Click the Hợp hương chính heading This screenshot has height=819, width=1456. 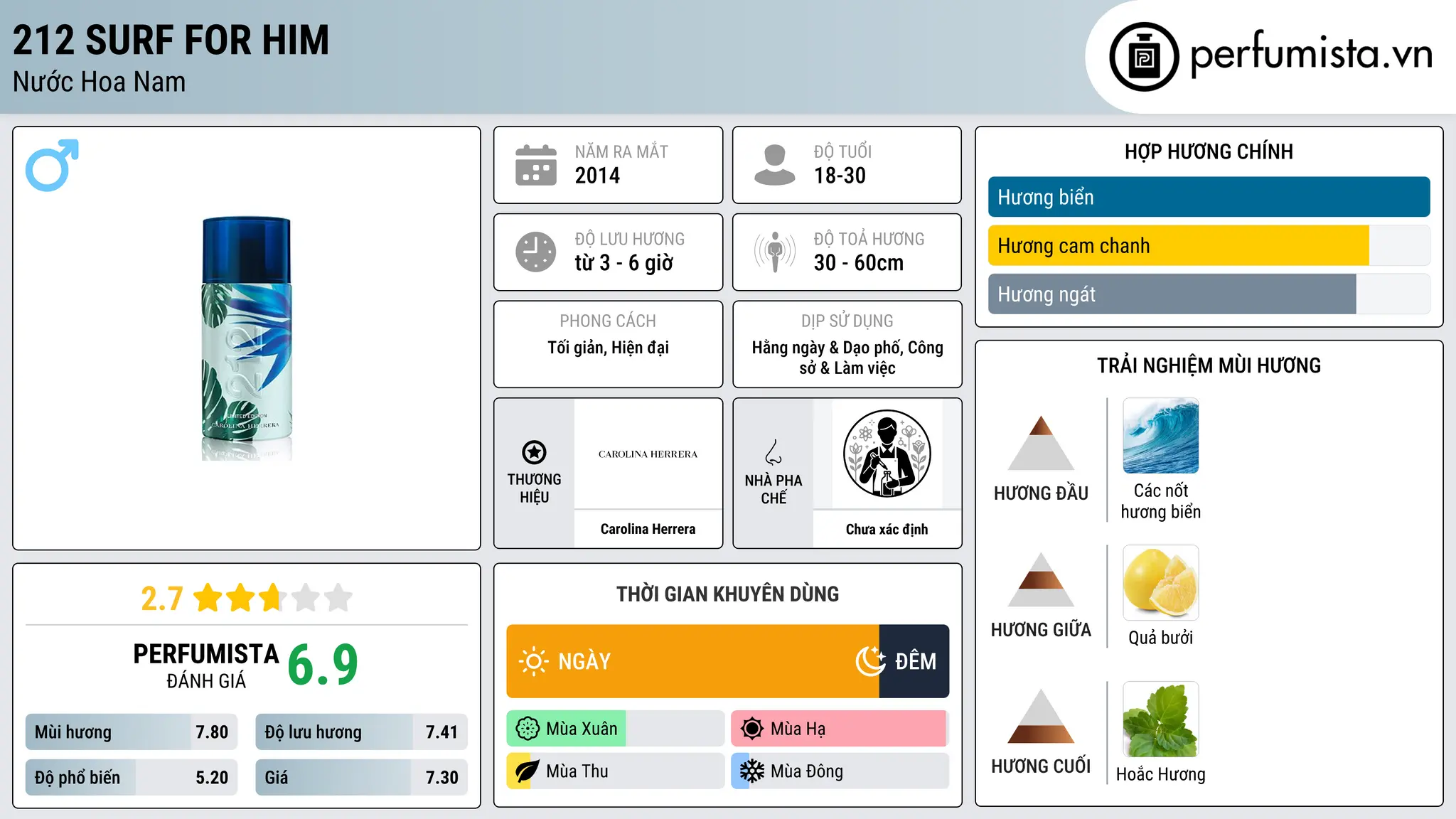click(1209, 151)
